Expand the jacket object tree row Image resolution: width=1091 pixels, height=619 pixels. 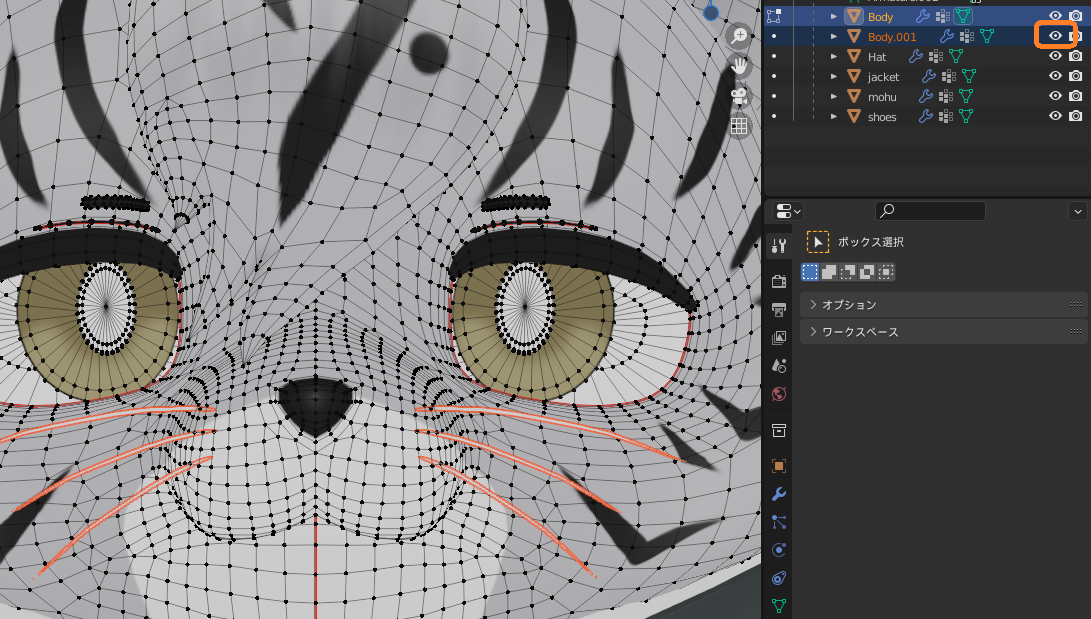pos(834,77)
